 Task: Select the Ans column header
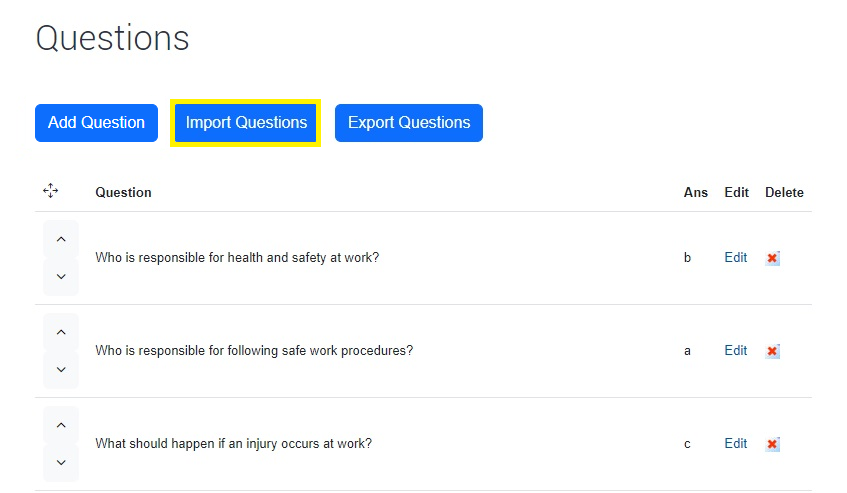pyautogui.click(x=696, y=193)
